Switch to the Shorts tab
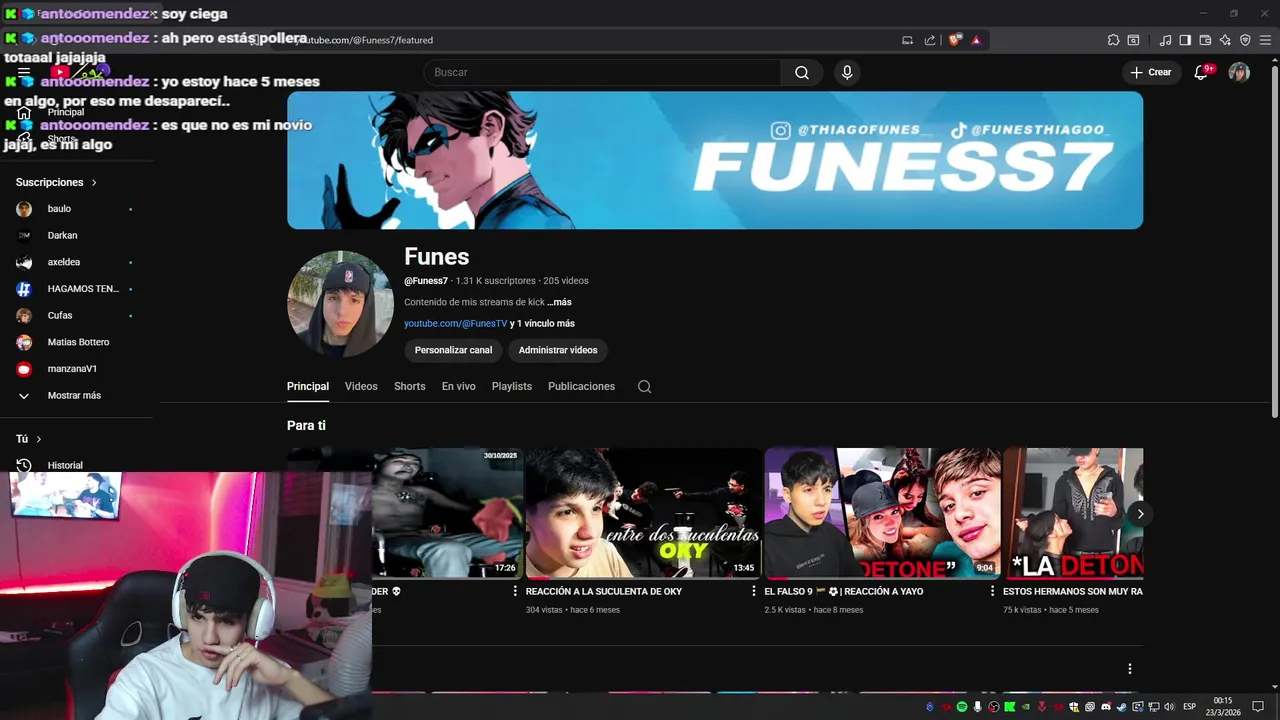Image resolution: width=1280 pixels, height=720 pixels. click(410, 386)
